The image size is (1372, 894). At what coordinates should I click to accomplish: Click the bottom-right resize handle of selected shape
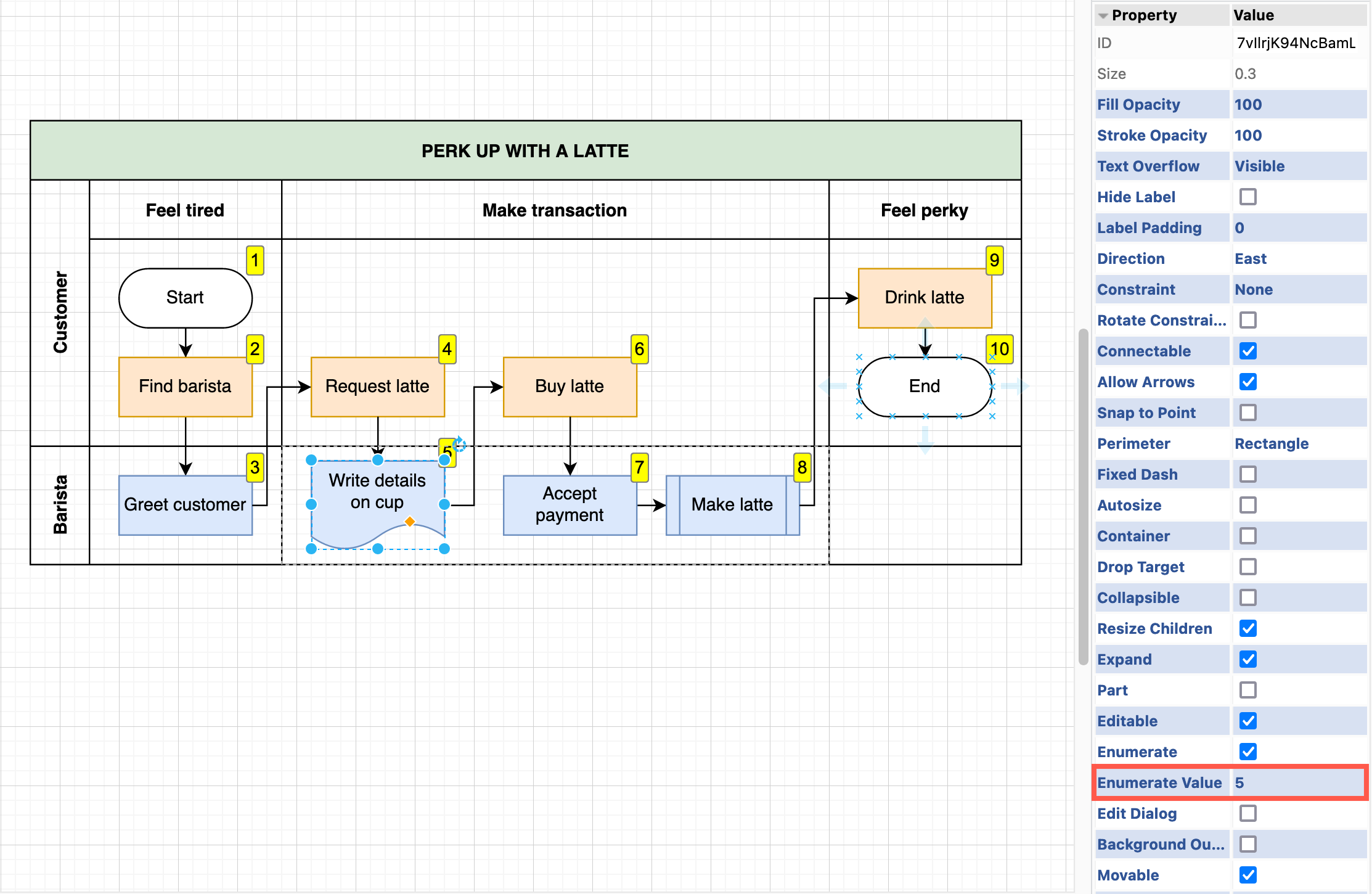point(444,549)
